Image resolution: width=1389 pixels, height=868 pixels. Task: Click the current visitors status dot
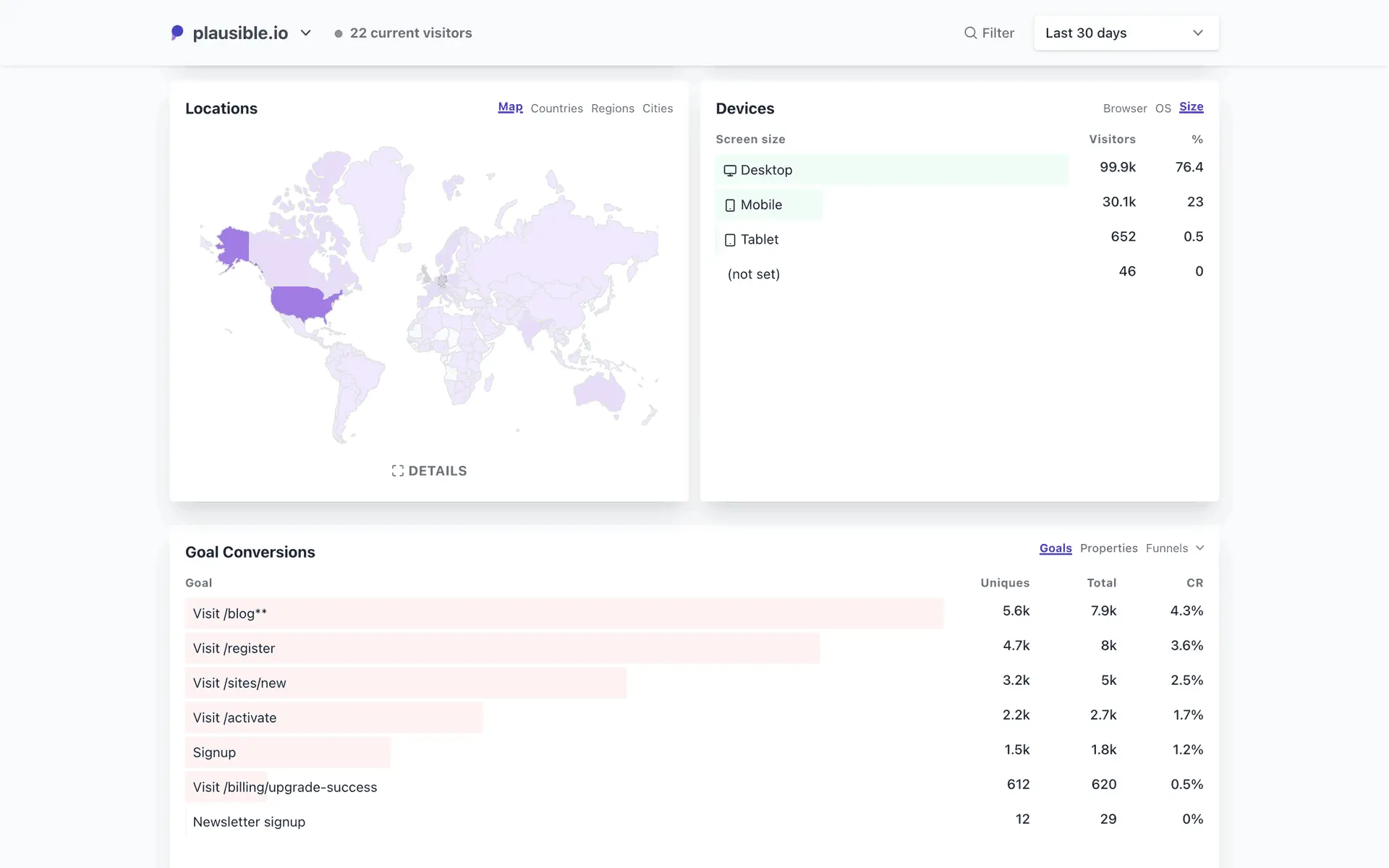(x=339, y=34)
